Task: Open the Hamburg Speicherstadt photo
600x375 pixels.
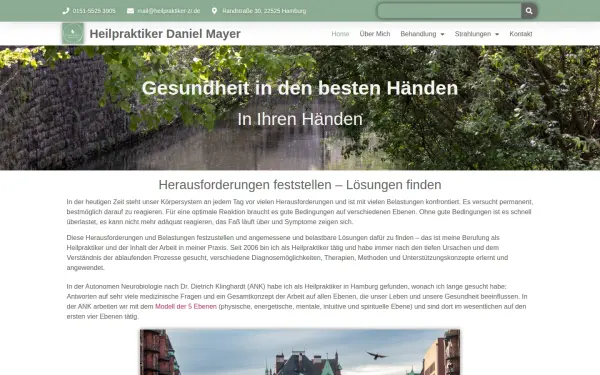Action: (x=300, y=352)
